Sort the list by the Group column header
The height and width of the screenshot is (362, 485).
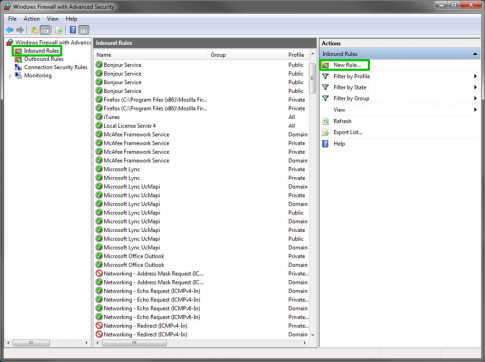coord(247,55)
